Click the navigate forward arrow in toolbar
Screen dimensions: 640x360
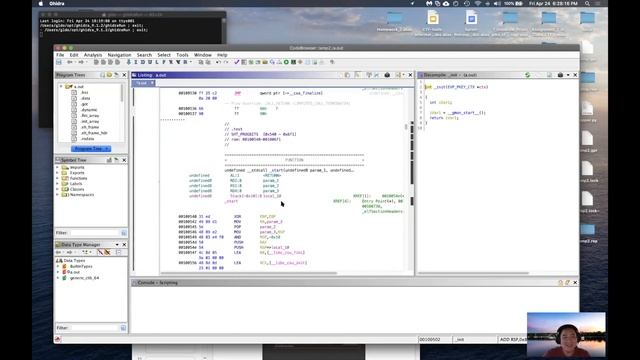81,62
